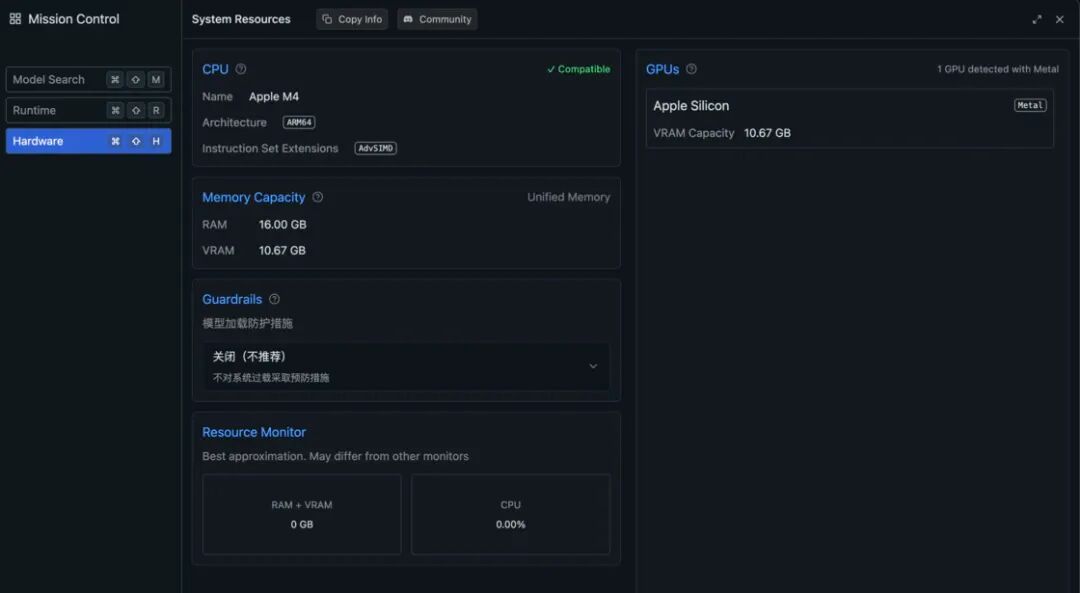Screen dimensions: 1080x593
Task: Click the Resource Monitor heading
Action: point(254,432)
